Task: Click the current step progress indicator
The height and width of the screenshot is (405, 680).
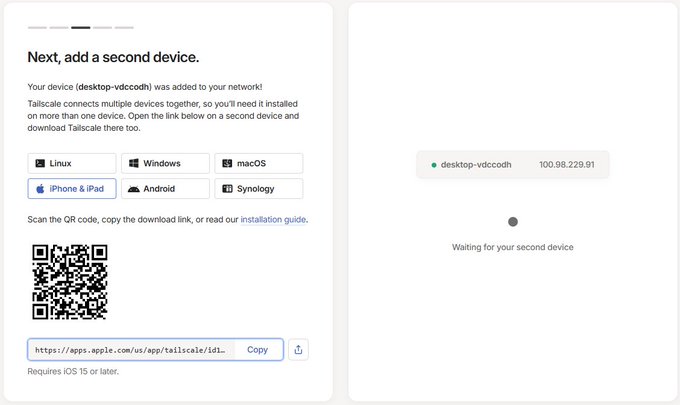Action: (x=81, y=28)
